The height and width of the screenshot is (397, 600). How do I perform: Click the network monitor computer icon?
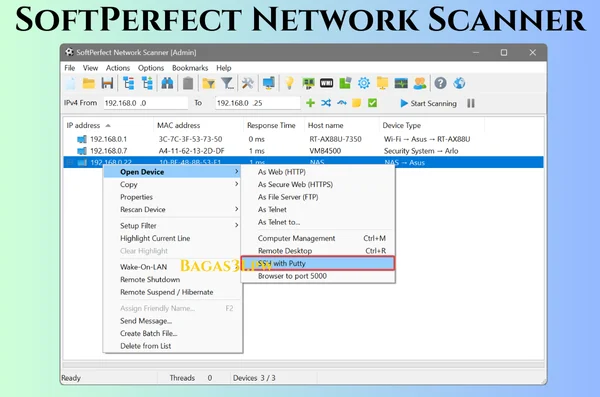(x=269, y=83)
